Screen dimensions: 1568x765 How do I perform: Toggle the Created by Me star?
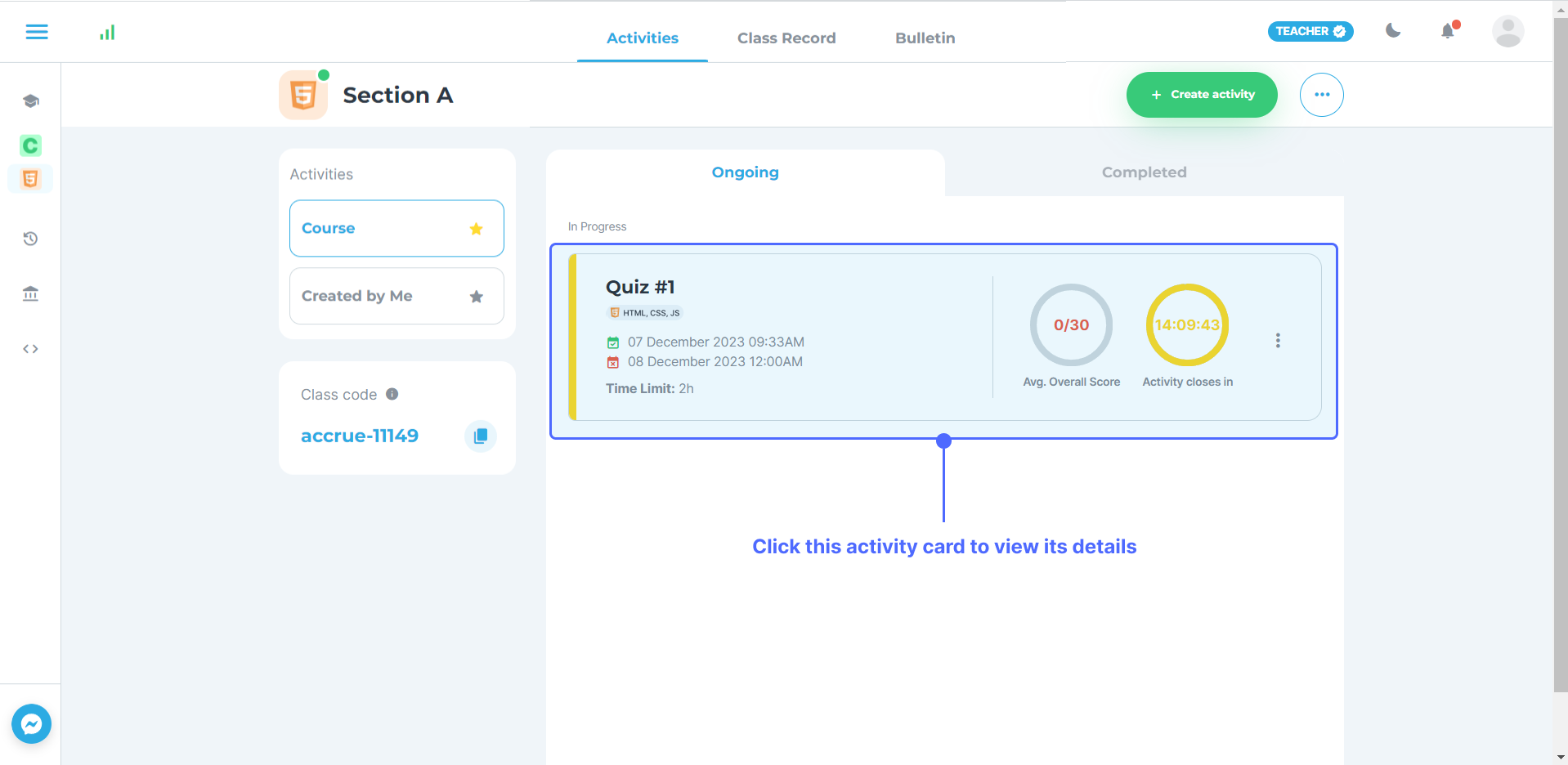tap(476, 297)
